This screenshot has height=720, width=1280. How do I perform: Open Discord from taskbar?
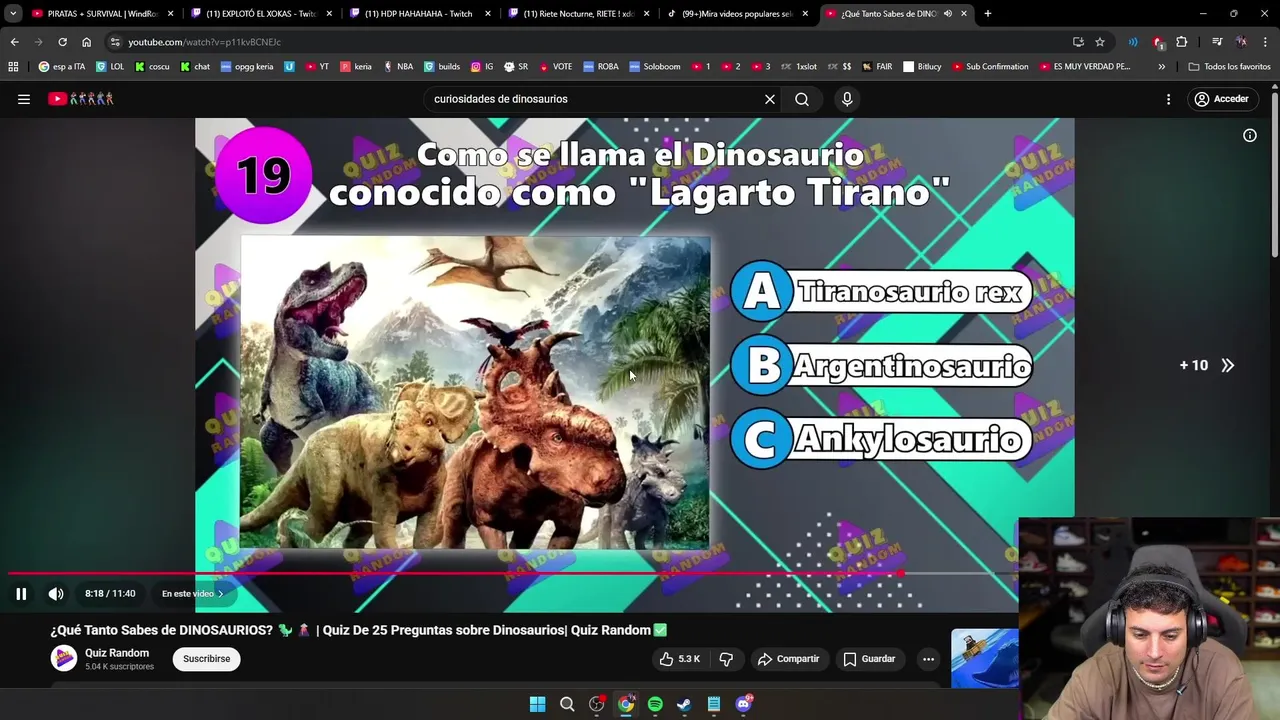pos(743,704)
